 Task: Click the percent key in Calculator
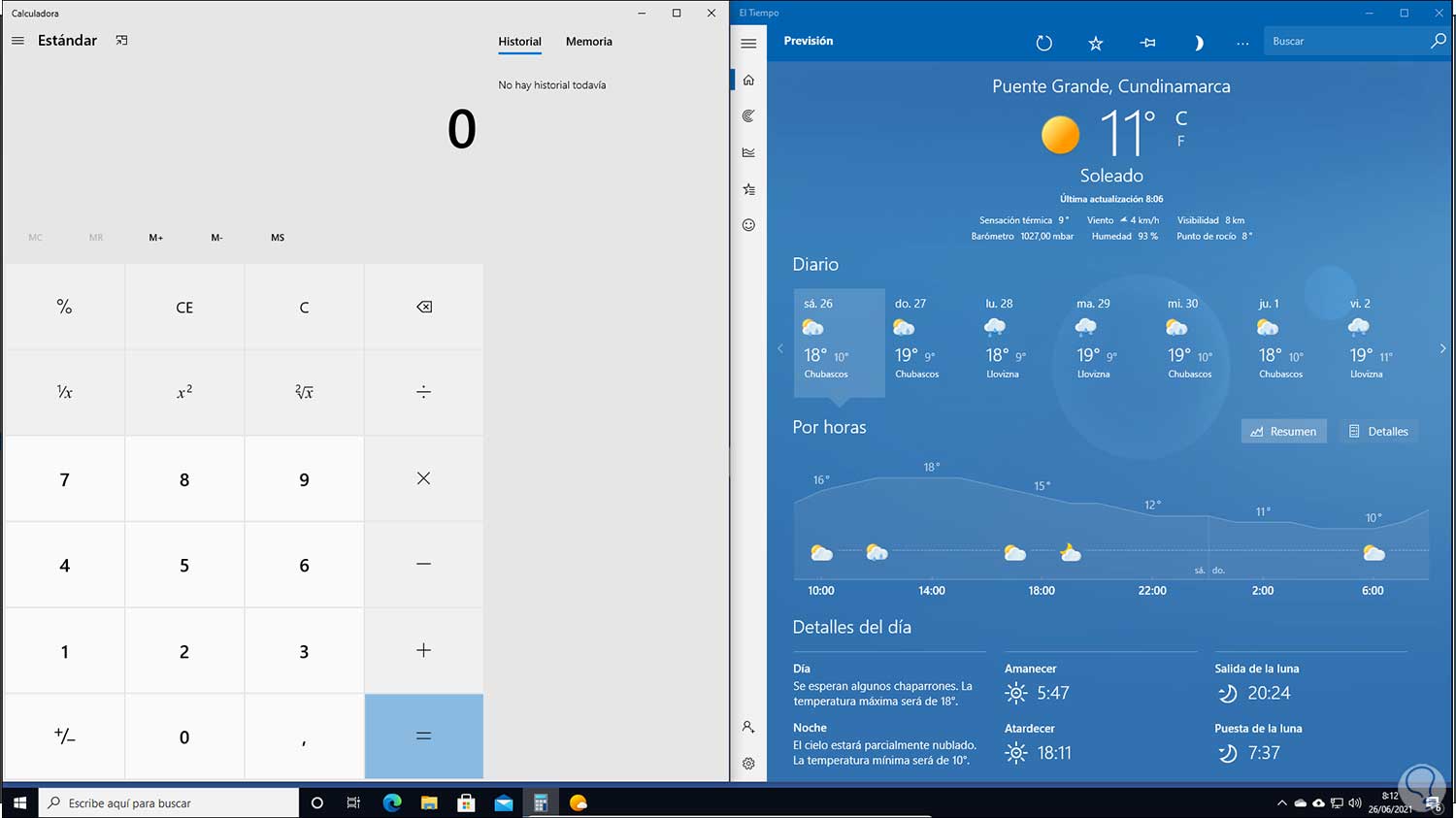click(x=64, y=307)
